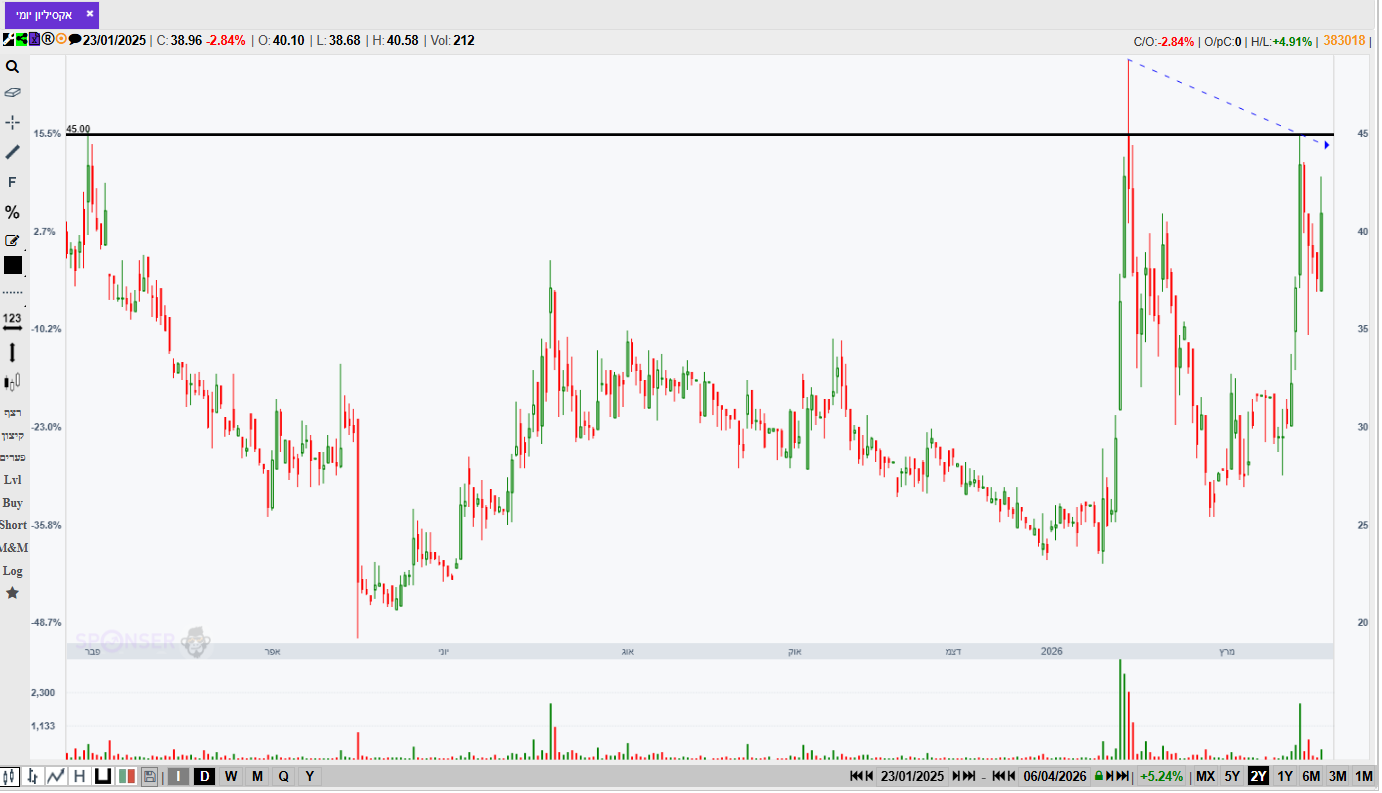Click the black U-shaped icon in bottom bar

pos(102,776)
